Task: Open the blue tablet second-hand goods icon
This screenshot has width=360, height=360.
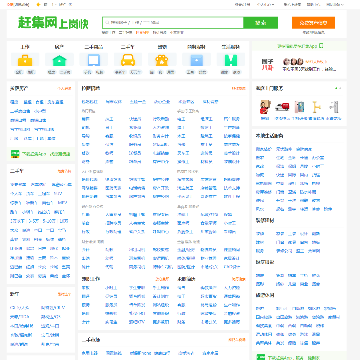Action: point(94,60)
